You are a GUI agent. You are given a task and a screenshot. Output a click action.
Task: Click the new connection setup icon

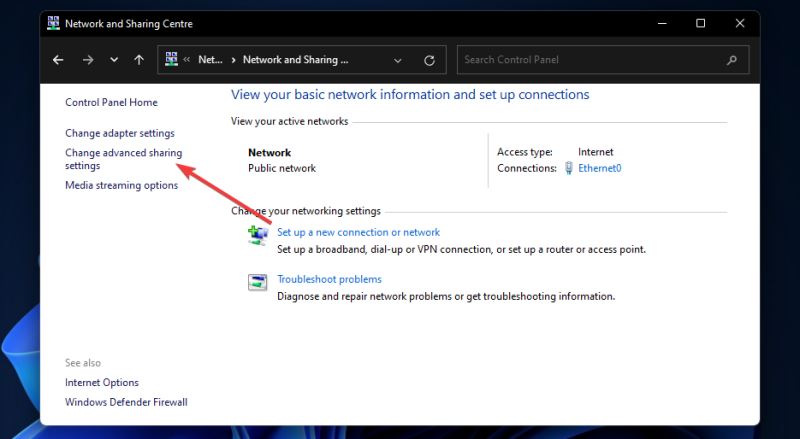coord(257,235)
